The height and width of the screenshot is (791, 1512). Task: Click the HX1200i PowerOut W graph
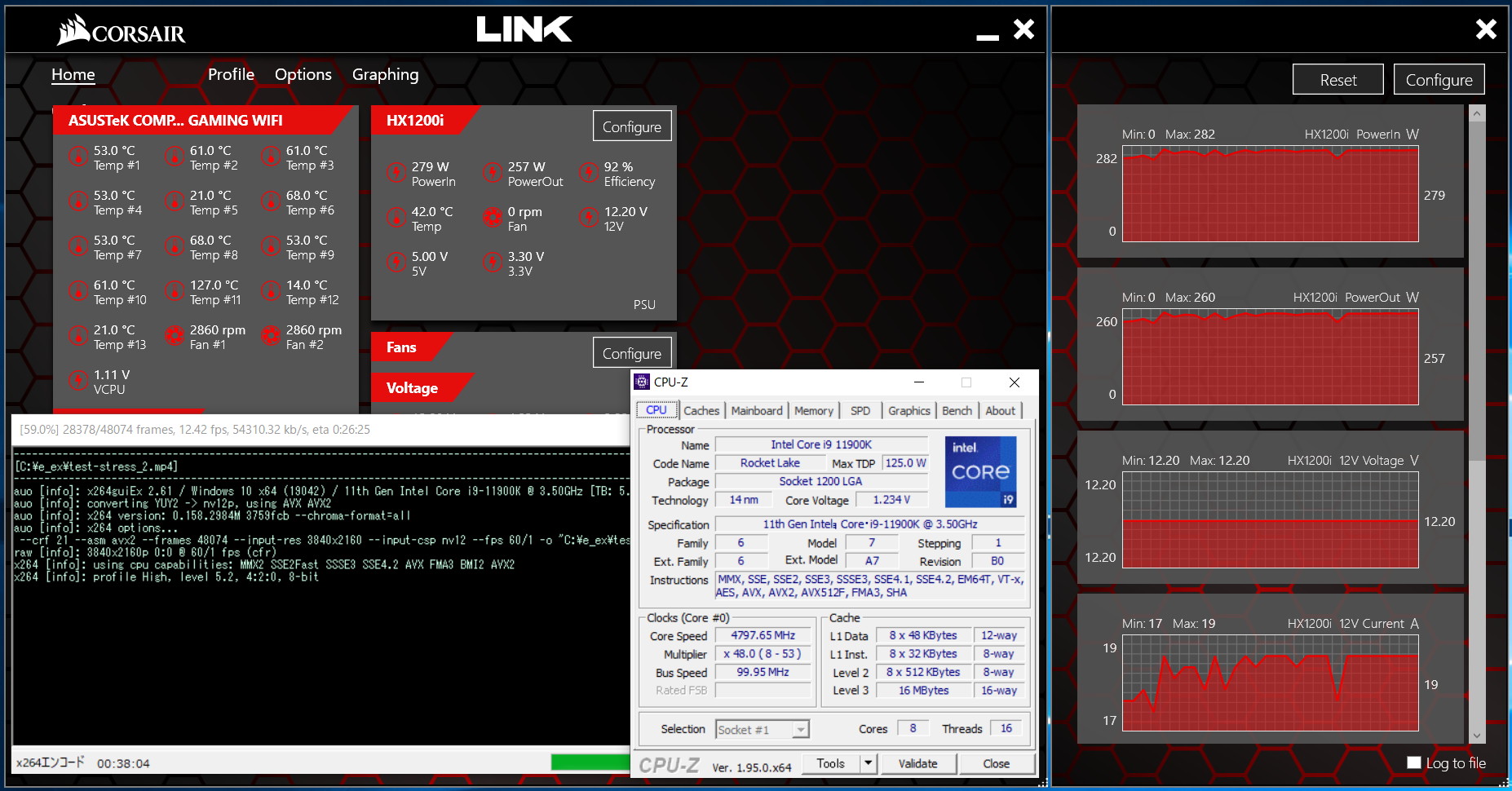click(1271, 356)
